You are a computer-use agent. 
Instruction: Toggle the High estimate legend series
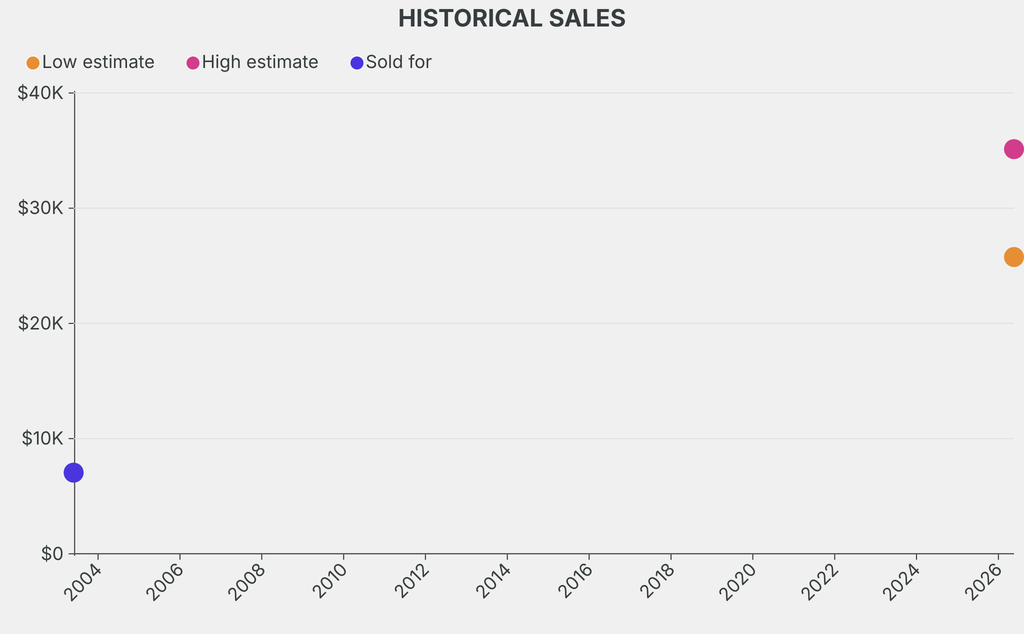[x=252, y=62]
